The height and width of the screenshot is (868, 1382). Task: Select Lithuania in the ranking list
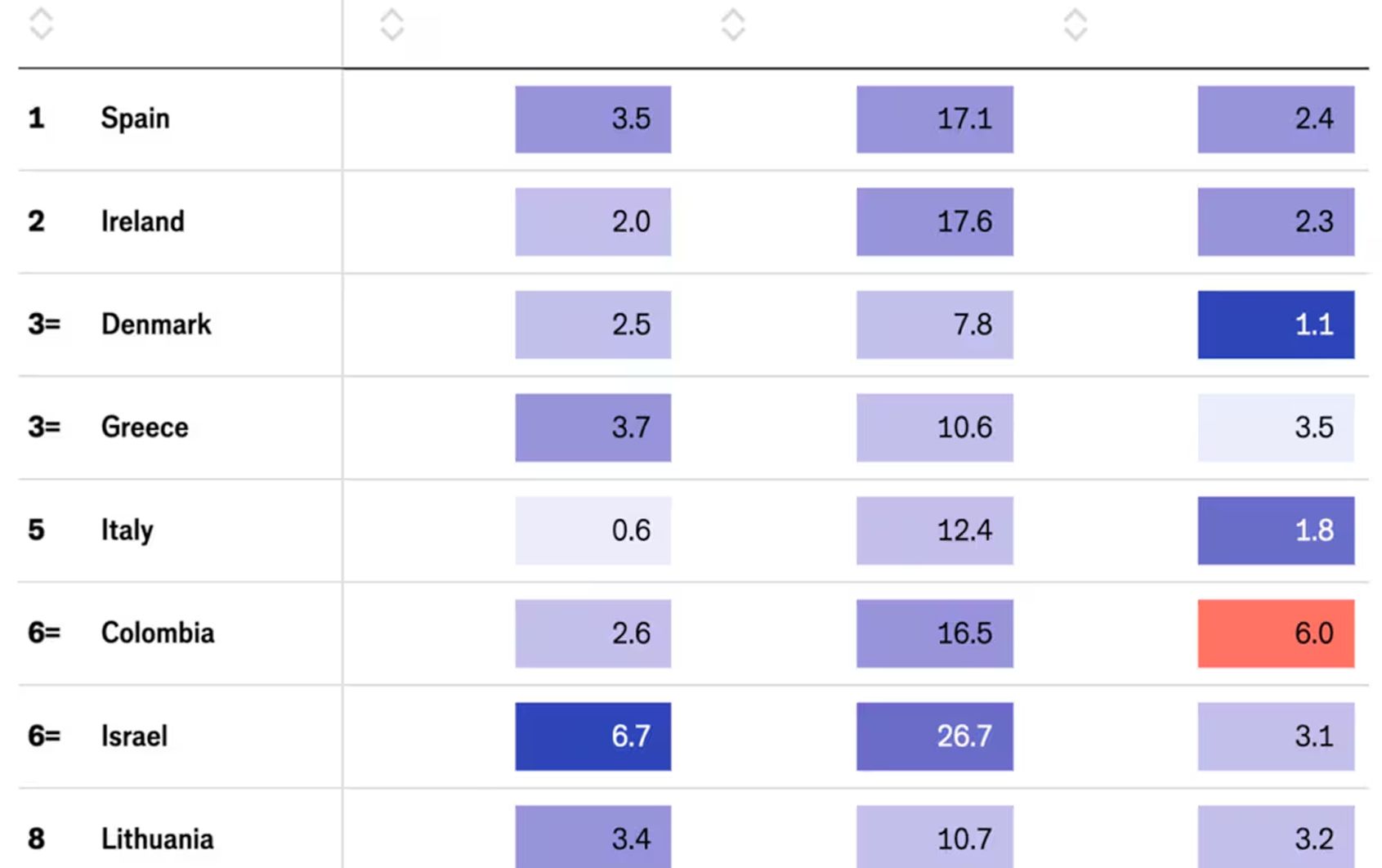(157, 839)
